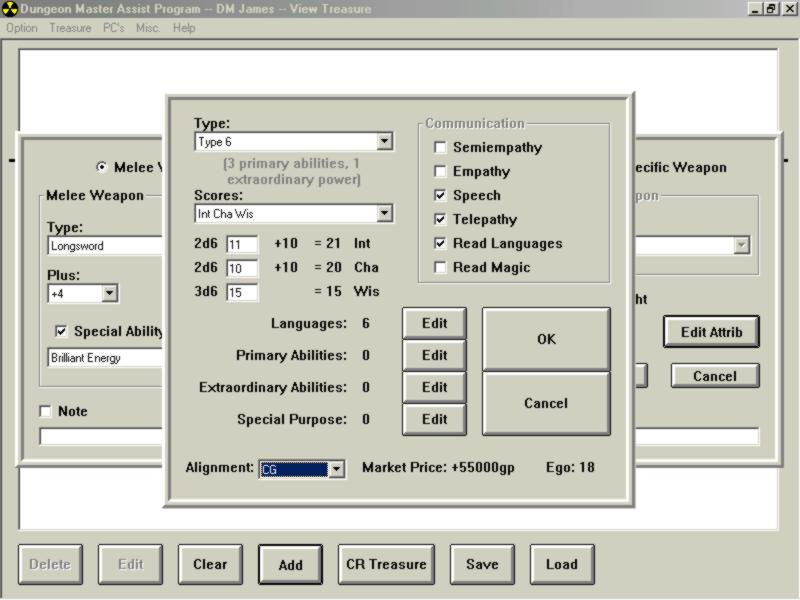The image size is (800, 600).
Task: Expand the Plus +4 dropdown
Action: click(109, 294)
